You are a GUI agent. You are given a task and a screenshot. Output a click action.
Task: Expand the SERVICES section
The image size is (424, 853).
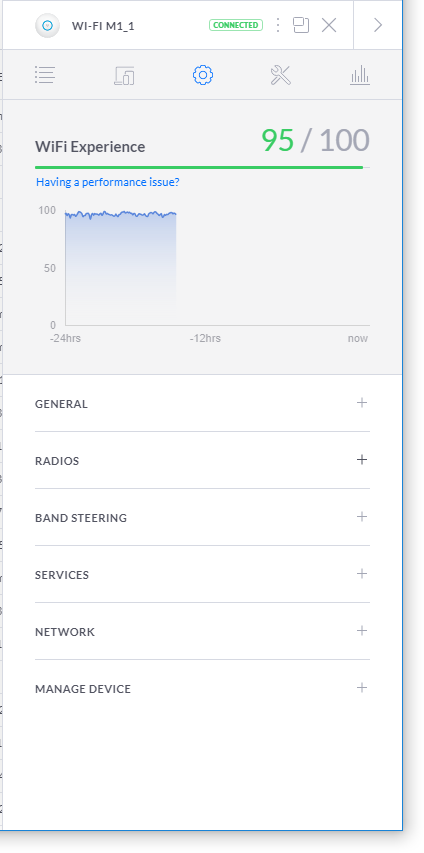(x=202, y=574)
